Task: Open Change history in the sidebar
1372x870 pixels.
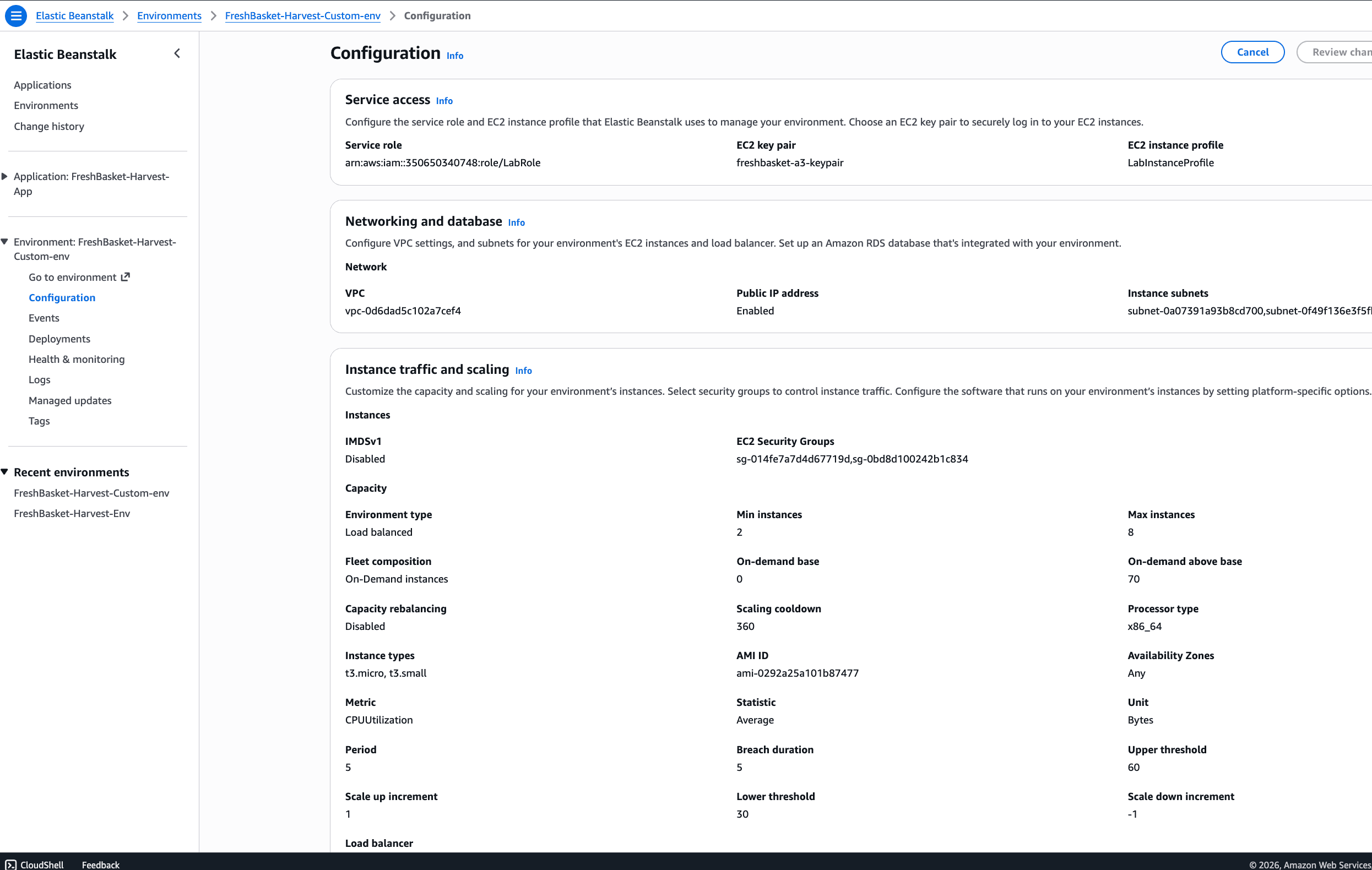Action: (x=49, y=126)
